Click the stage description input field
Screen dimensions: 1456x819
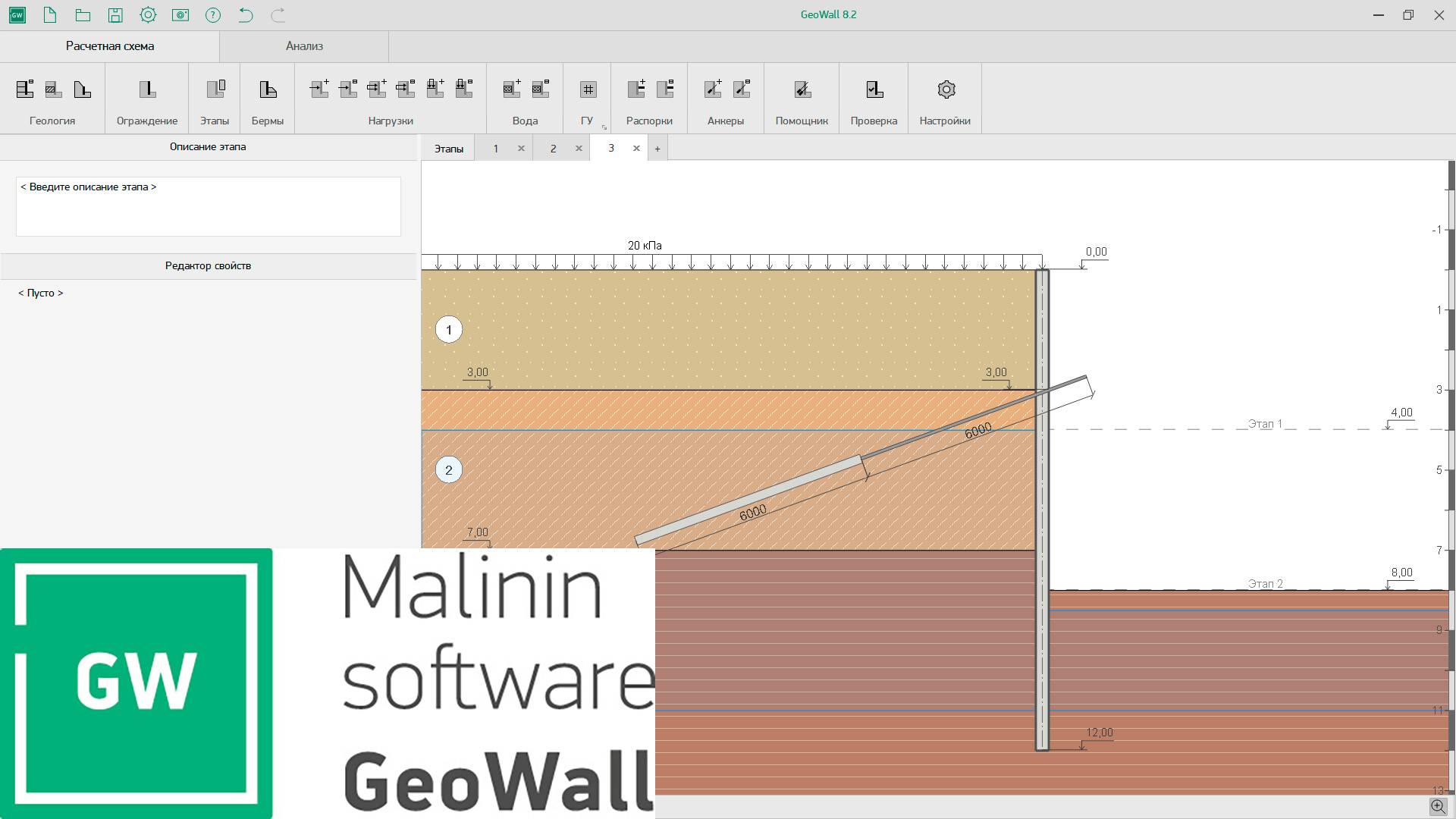point(209,206)
